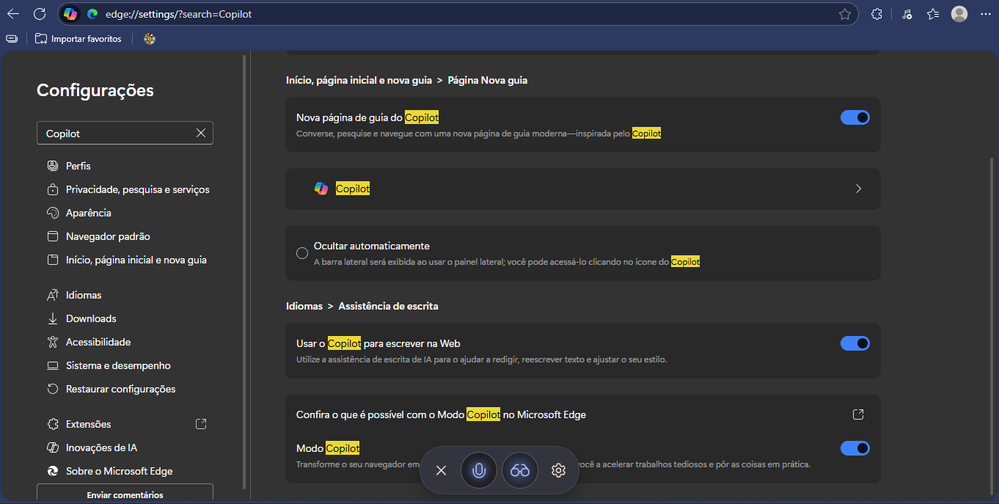The image size is (999, 504).
Task: Open Privacidade, pesquisa e serviços
Action: 128,189
